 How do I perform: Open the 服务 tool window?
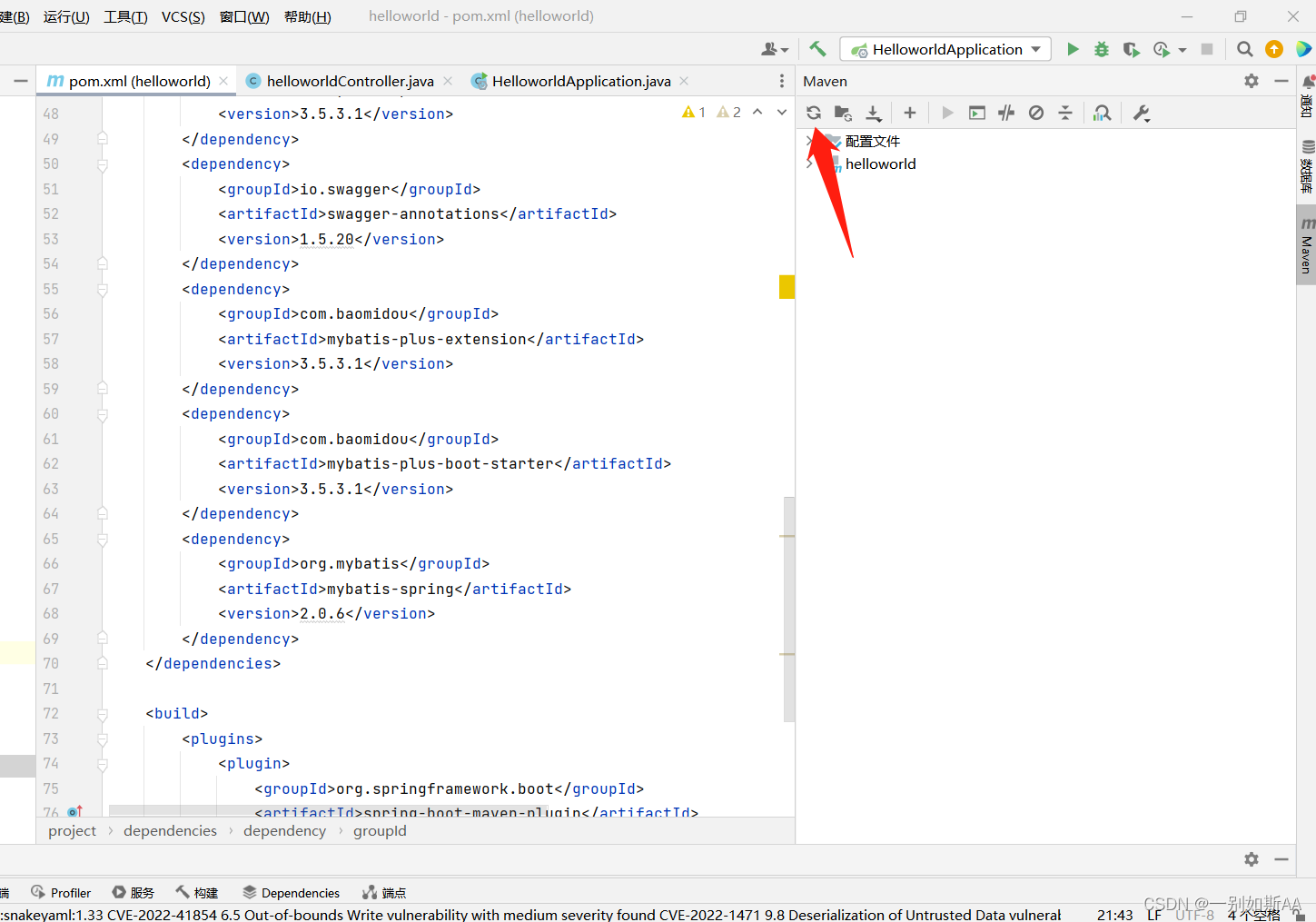pyautogui.click(x=133, y=893)
